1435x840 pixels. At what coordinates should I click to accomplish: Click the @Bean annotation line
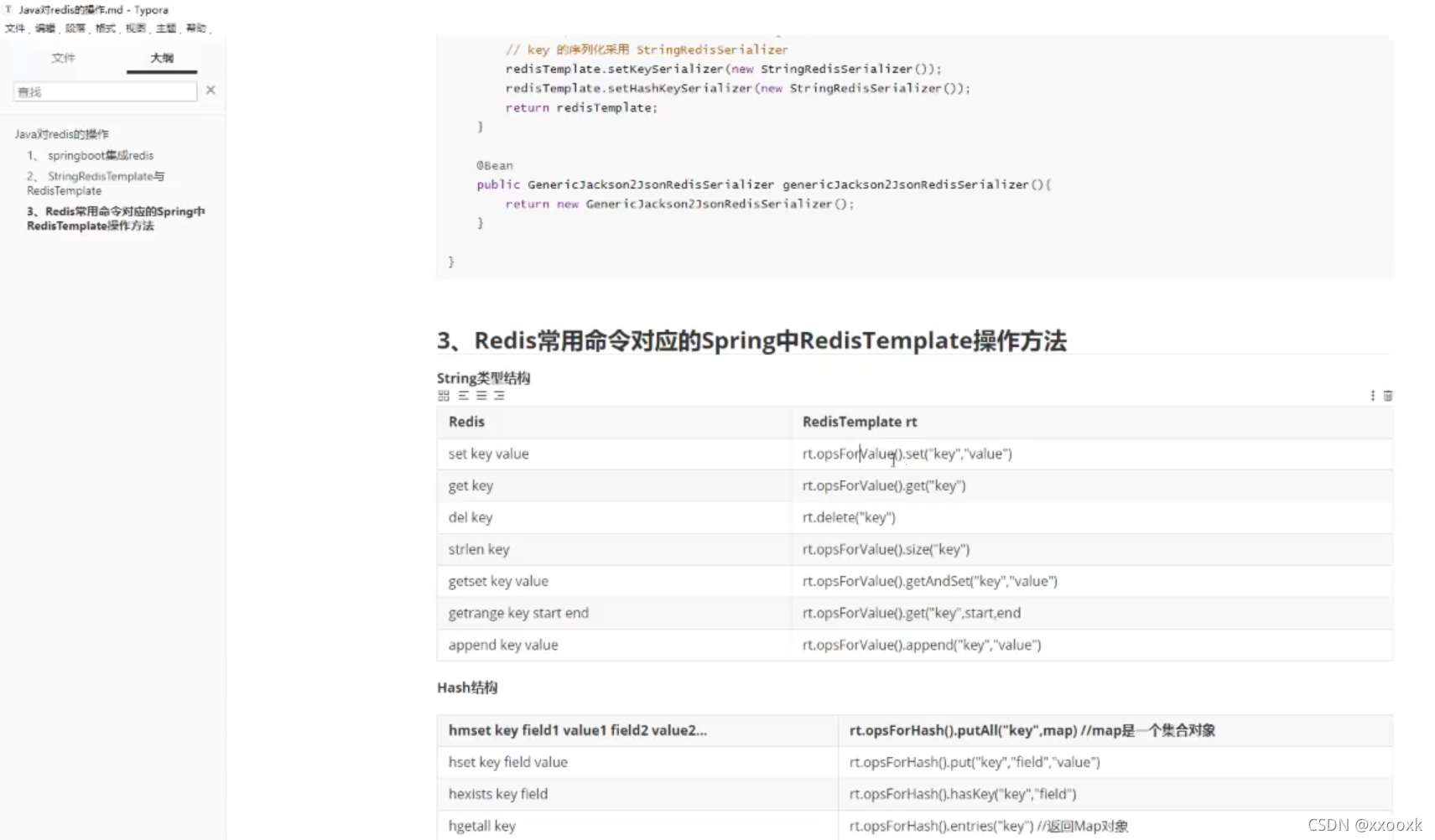point(495,165)
